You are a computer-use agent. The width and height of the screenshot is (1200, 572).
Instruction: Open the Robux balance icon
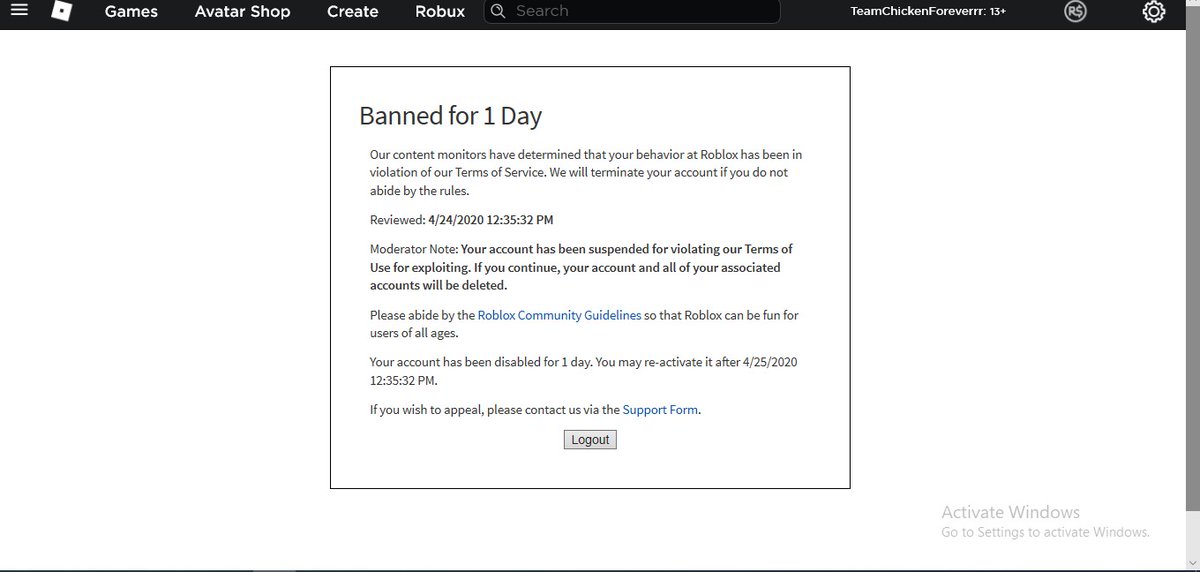[1076, 12]
